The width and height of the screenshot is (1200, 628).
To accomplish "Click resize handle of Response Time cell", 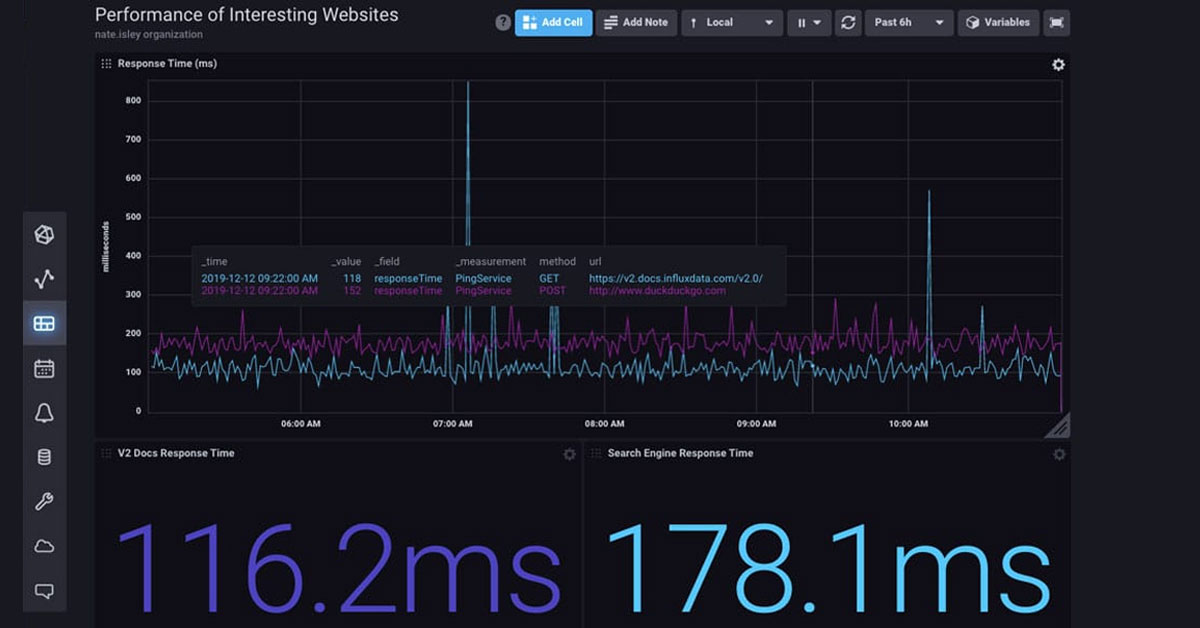I will pos(1059,426).
